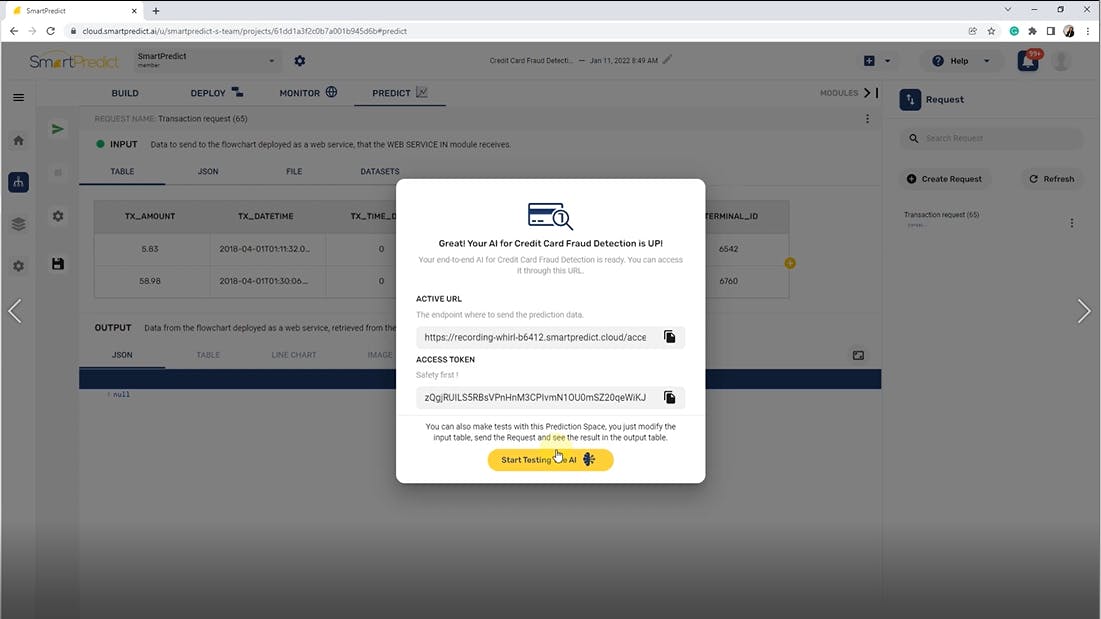
Task: Click the Refresh button
Action: (x=1052, y=179)
